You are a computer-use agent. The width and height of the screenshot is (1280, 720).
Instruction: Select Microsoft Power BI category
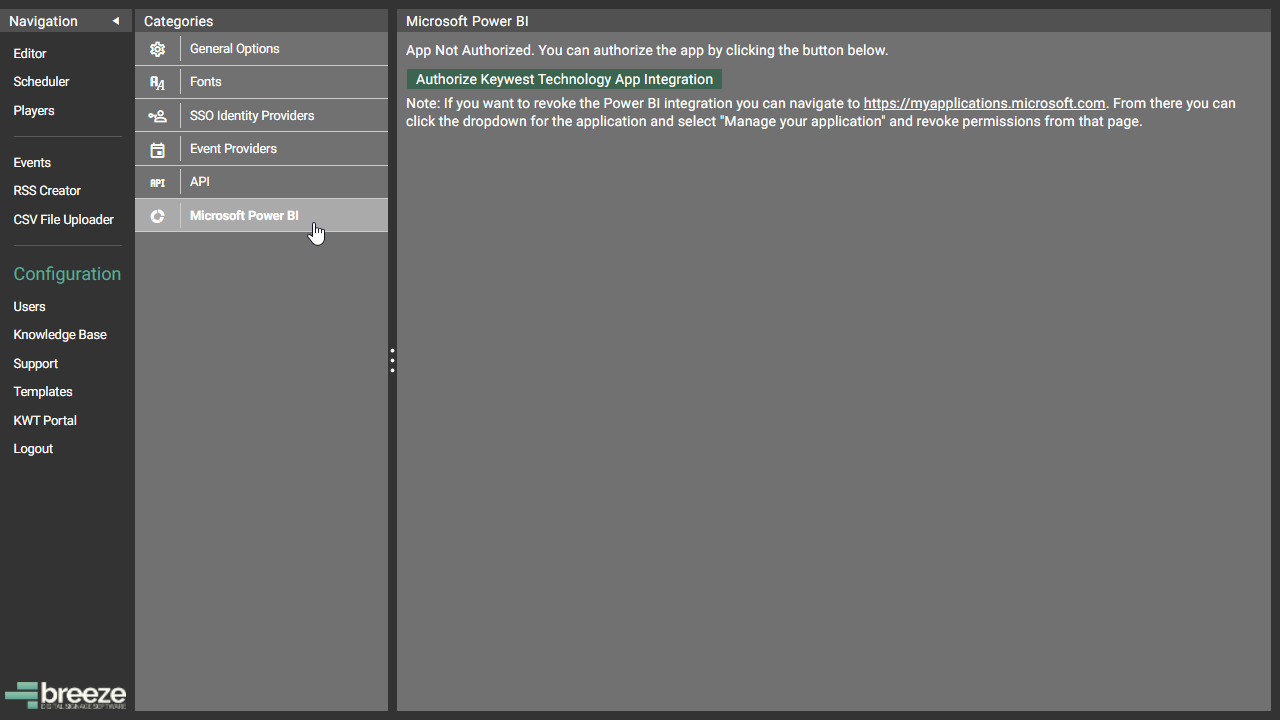pyautogui.click(x=261, y=215)
